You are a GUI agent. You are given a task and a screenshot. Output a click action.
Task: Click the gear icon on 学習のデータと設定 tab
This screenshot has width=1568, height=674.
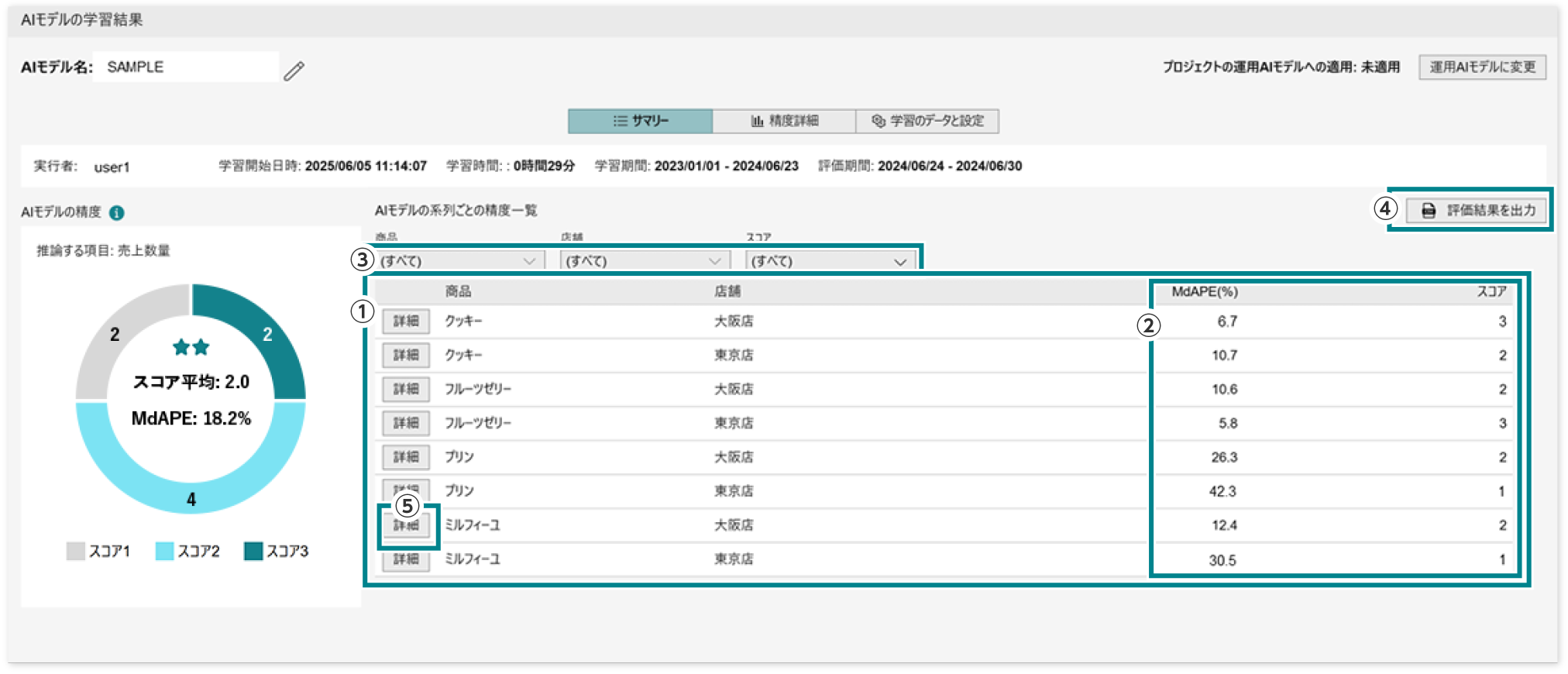pyautogui.click(x=878, y=121)
